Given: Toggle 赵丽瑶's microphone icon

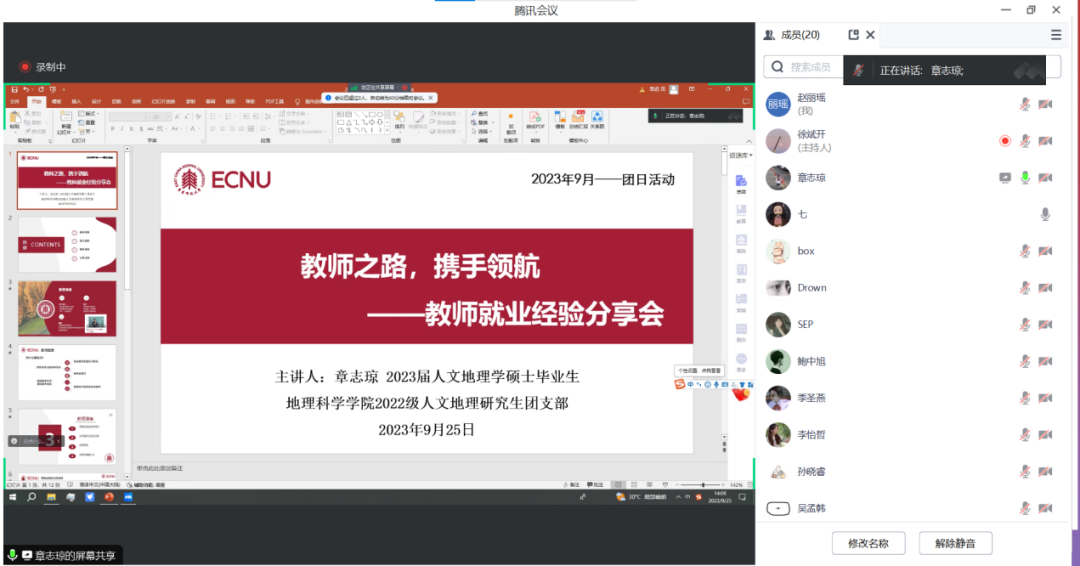Looking at the screenshot, I should point(1025,104).
